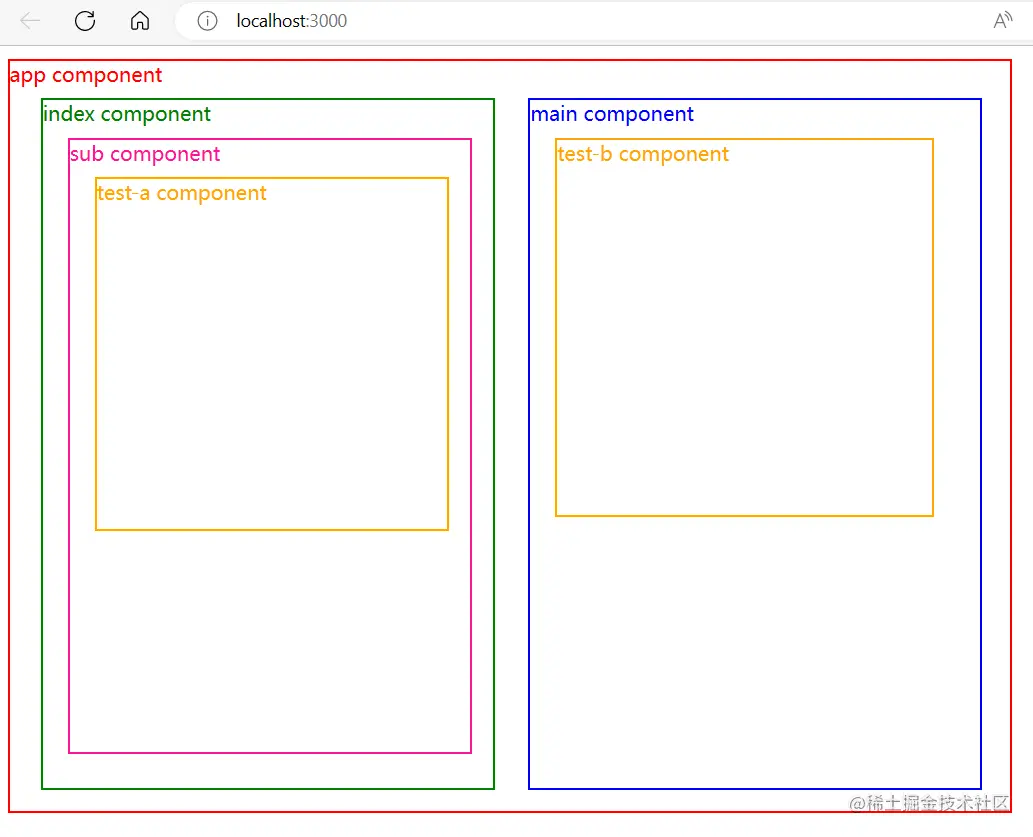
Task: View site information icon in address bar
Action: pos(207,21)
